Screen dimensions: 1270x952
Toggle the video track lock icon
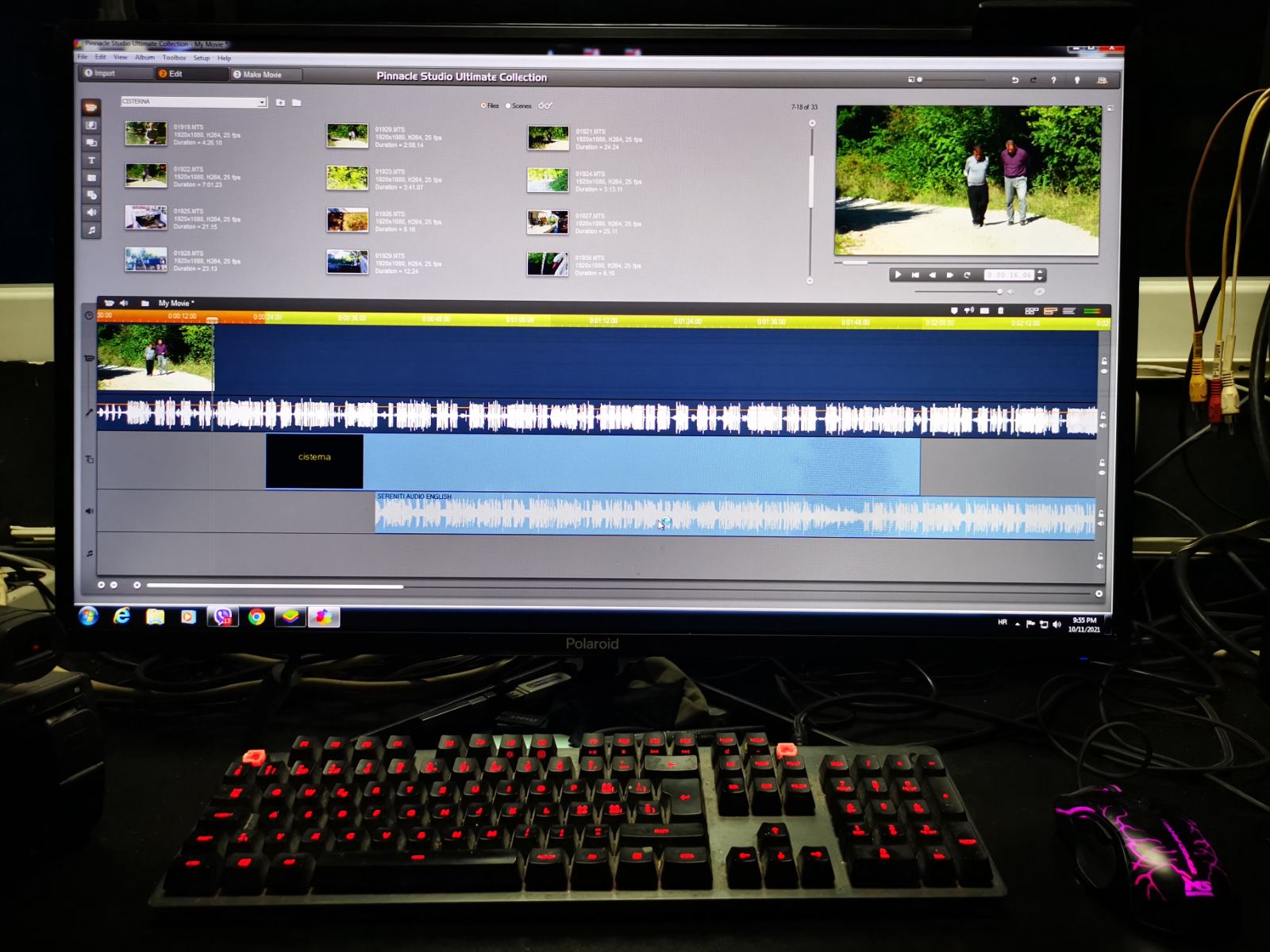pos(1103,361)
